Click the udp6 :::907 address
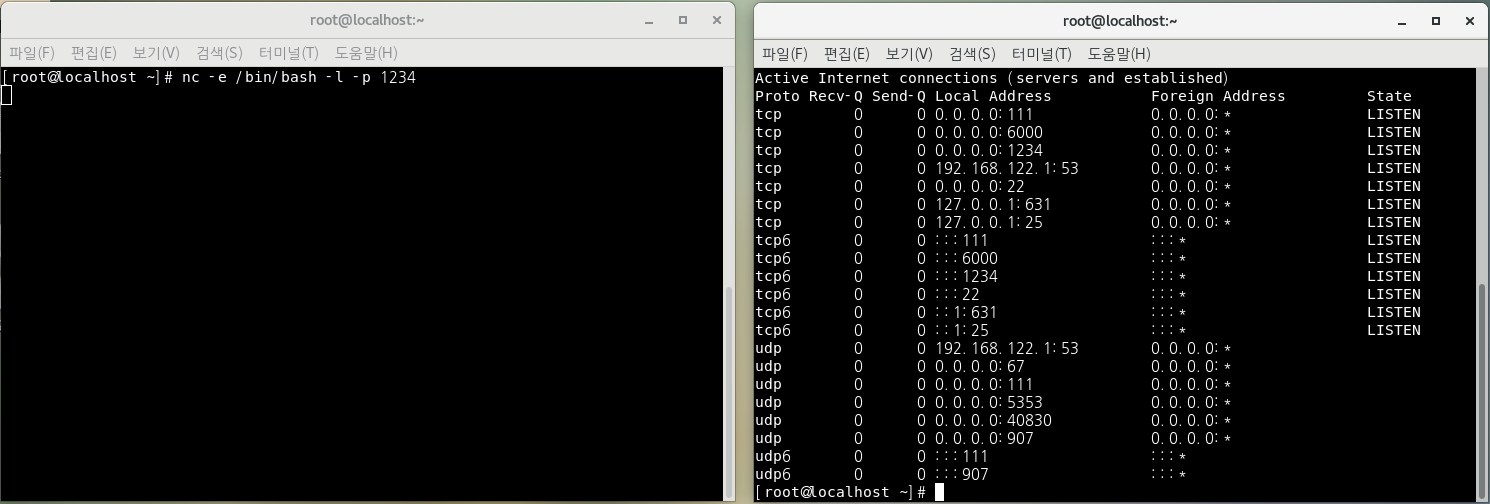The image size is (1490, 504). pyautogui.click(x=962, y=474)
